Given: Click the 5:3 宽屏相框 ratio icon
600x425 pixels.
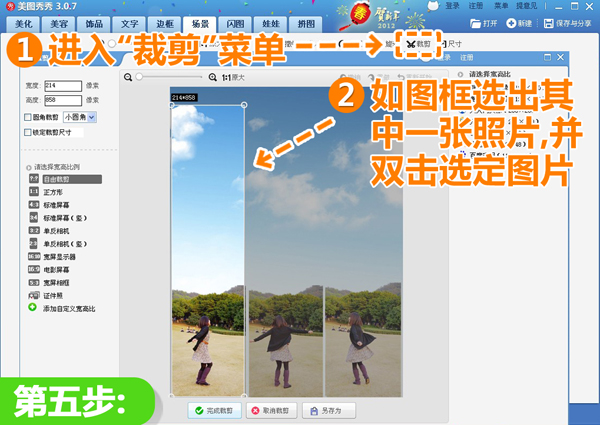Looking at the screenshot, I should [34, 282].
